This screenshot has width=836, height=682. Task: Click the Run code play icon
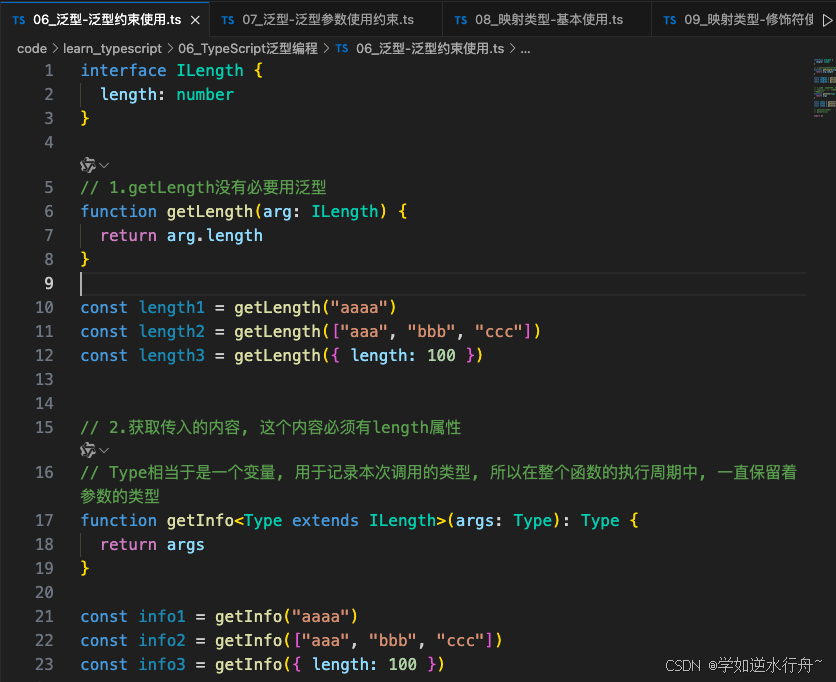coord(827,20)
